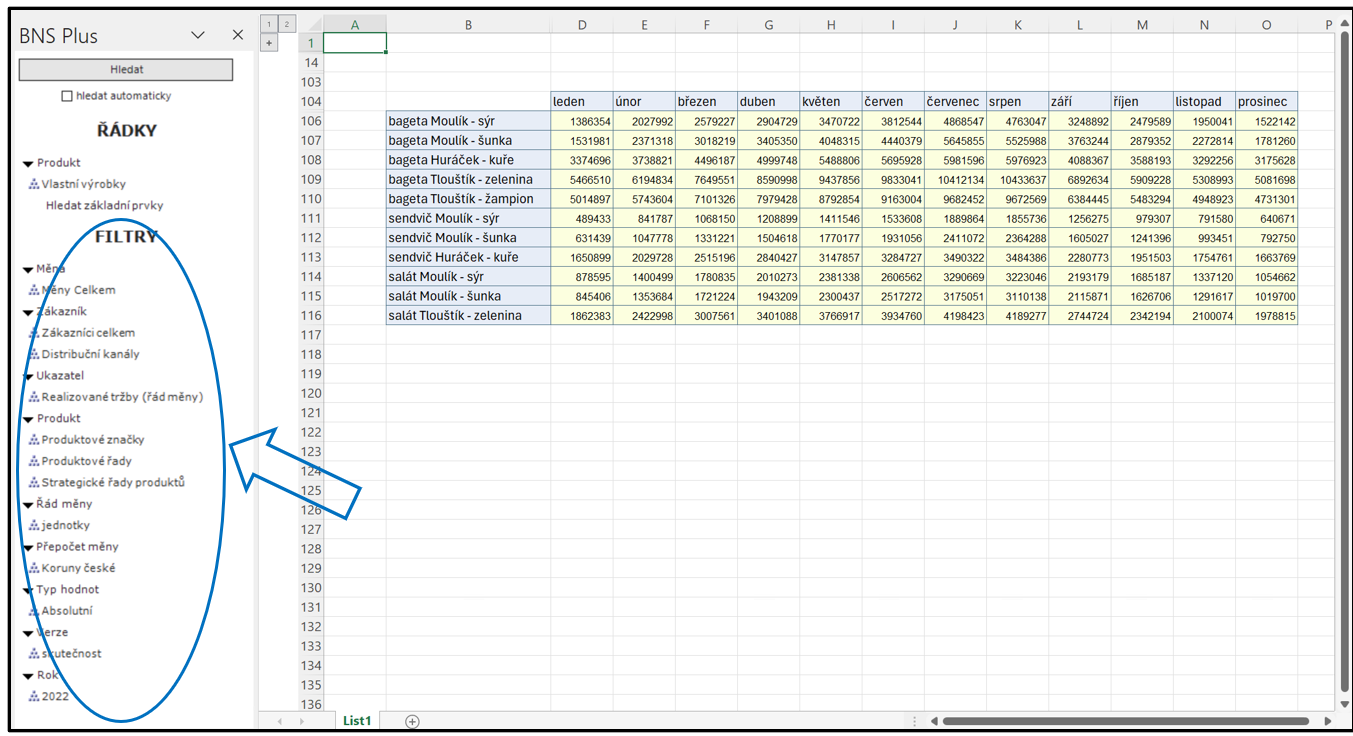1353x736 pixels.
Task: Close the BNS Plus task pane
Action: pyautogui.click(x=238, y=35)
